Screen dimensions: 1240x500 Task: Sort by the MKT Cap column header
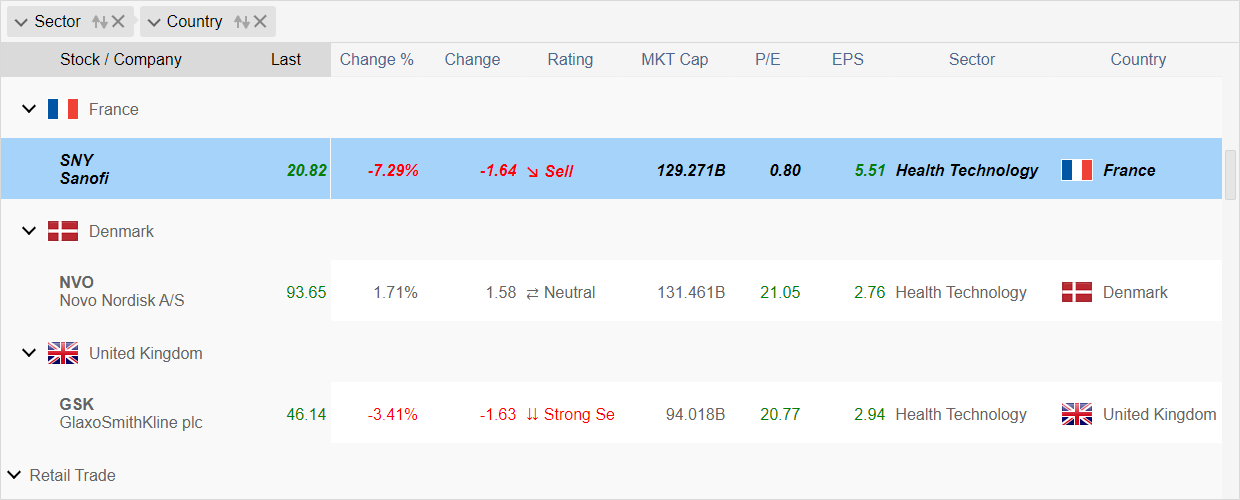[675, 59]
